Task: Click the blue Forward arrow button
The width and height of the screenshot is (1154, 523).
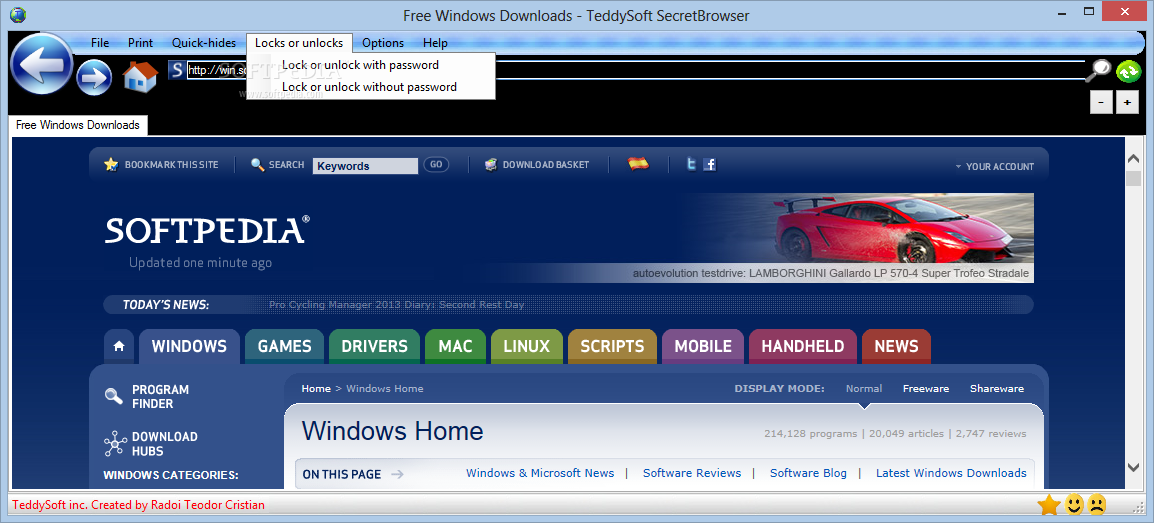Action: (x=94, y=77)
